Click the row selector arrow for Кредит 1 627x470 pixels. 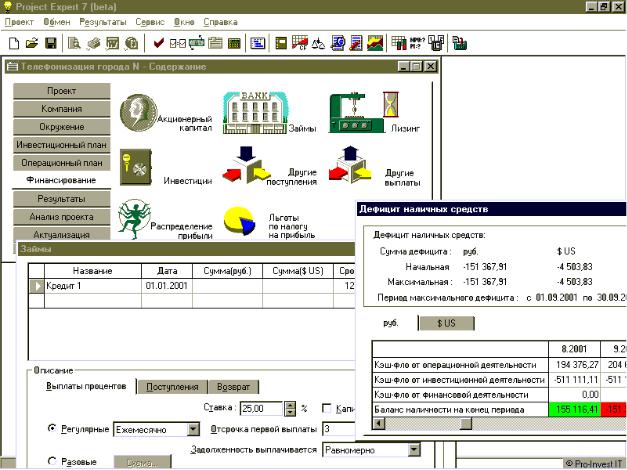[37, 286]
